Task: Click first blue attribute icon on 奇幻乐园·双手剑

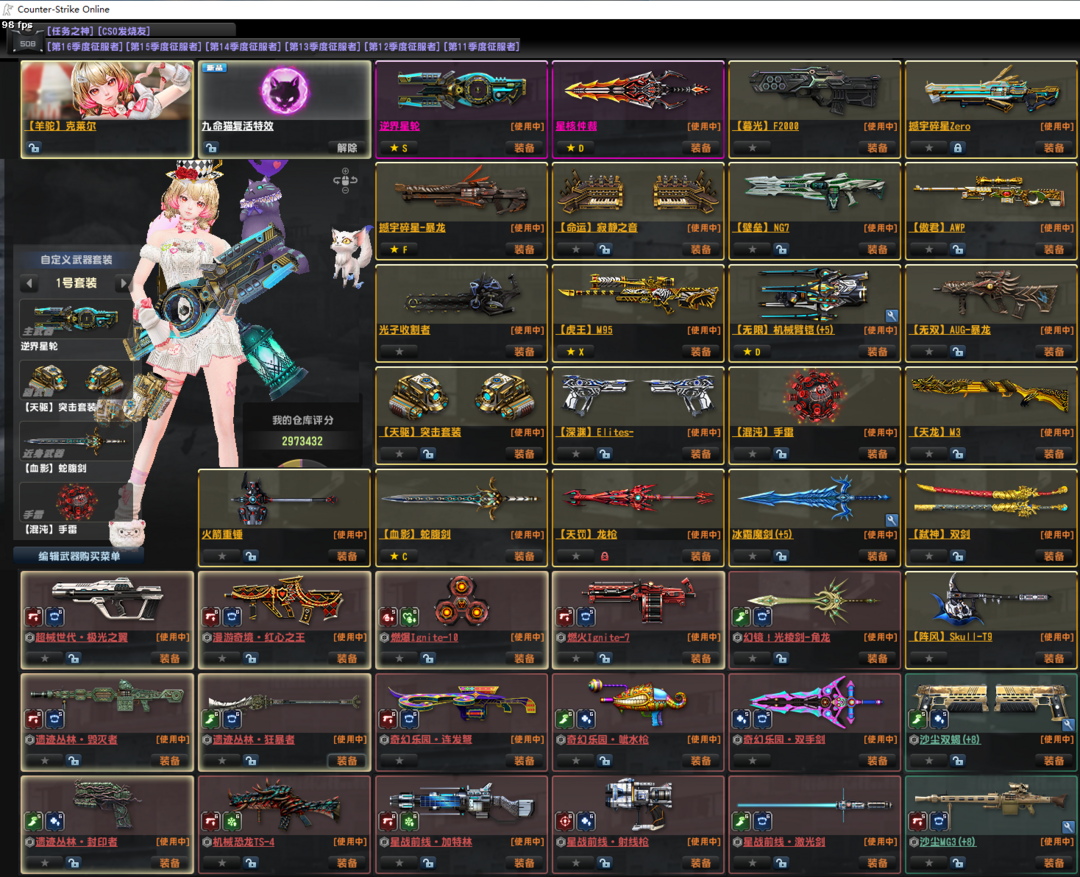Action: 742,719
